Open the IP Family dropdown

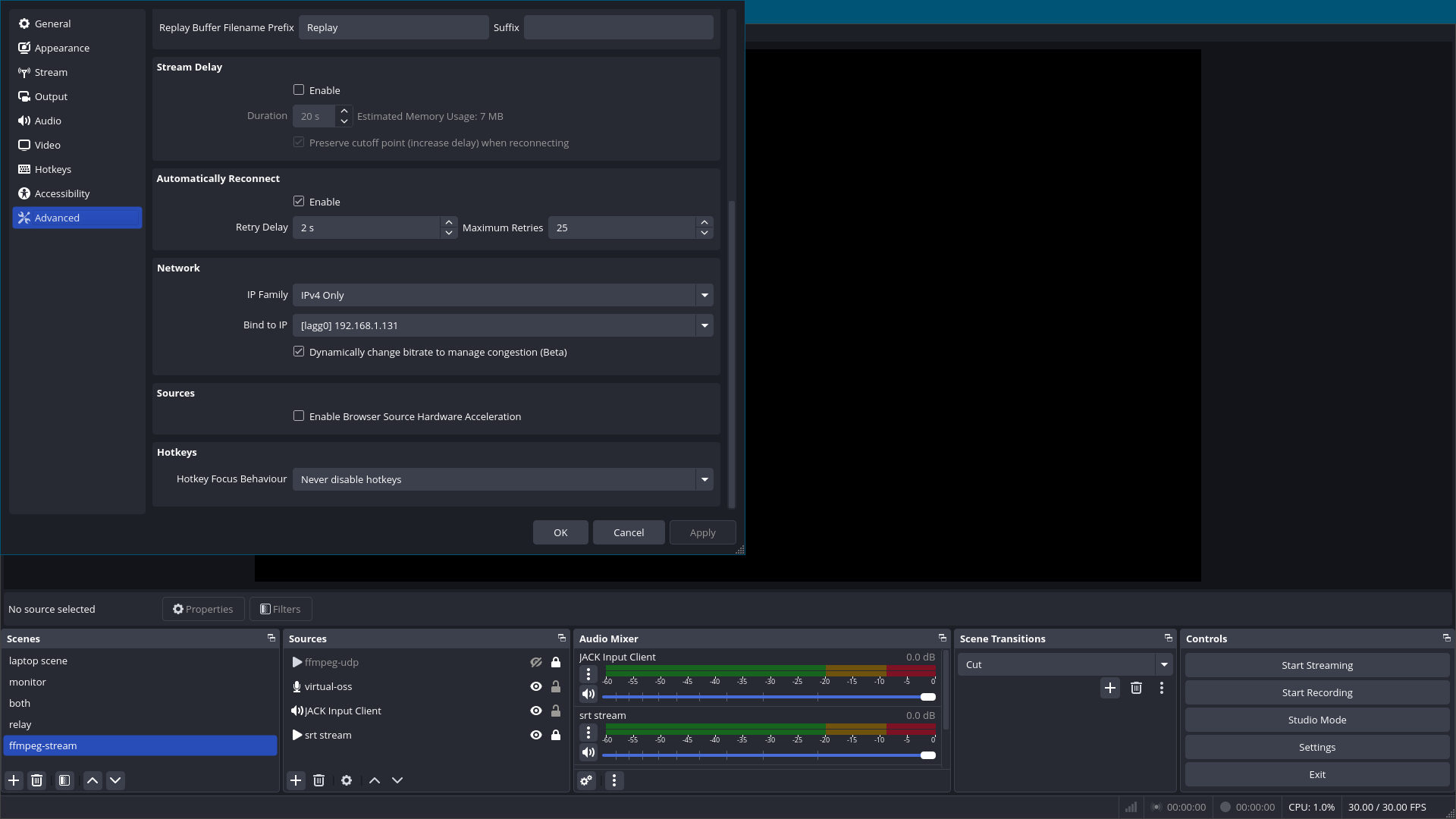tap(502, 295)
